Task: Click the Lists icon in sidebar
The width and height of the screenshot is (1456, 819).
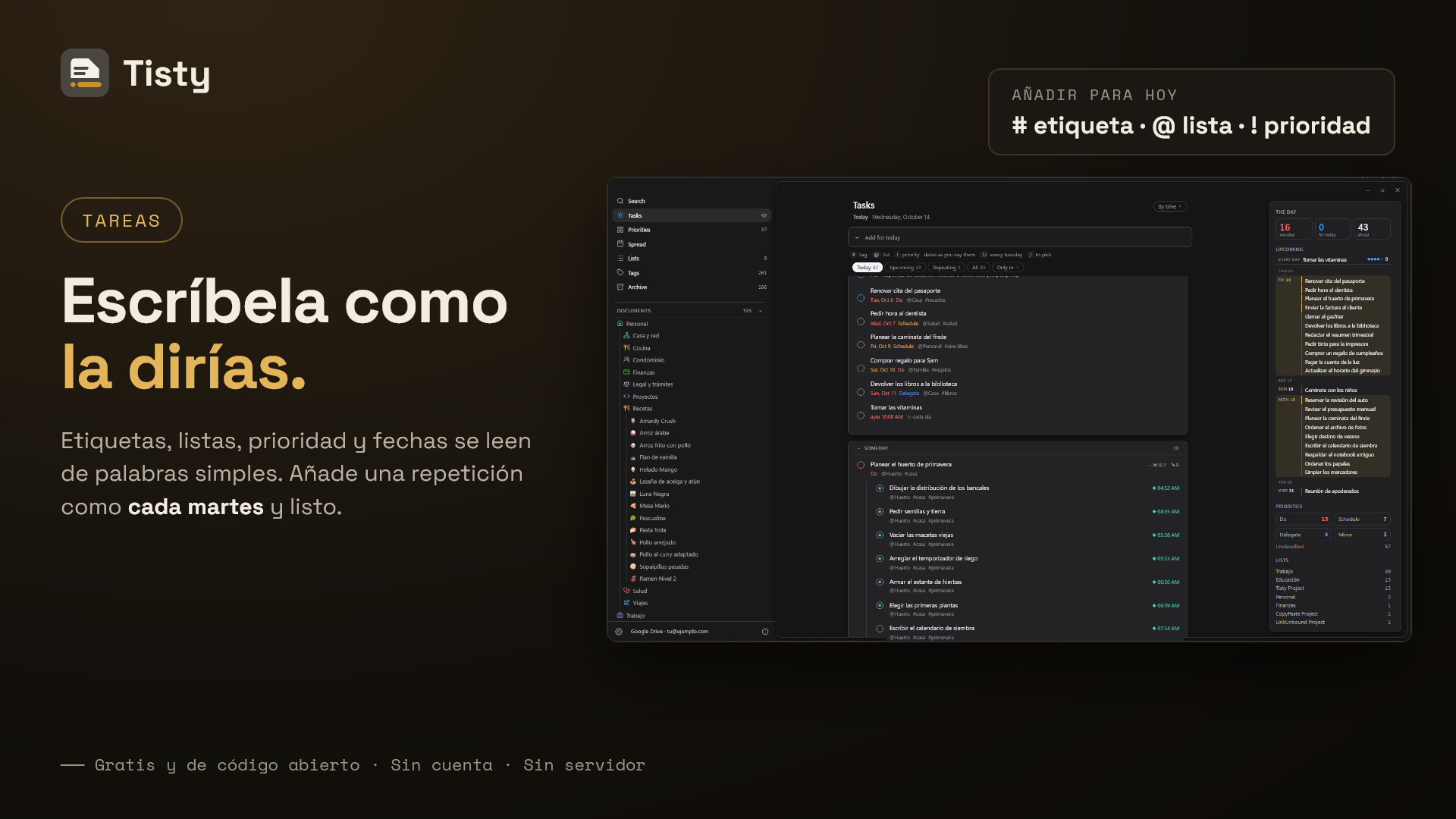Action: [620, 259]
